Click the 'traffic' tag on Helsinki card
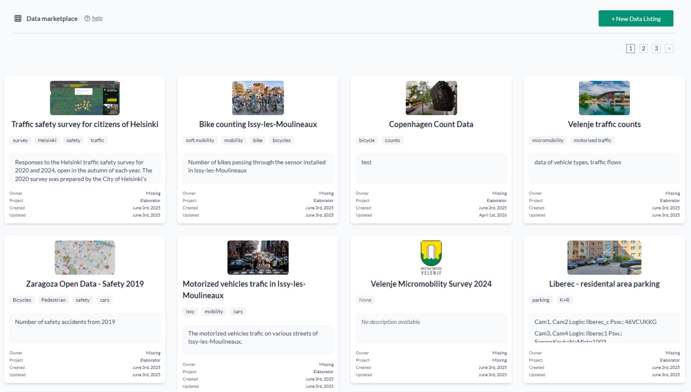This screenshot has width=691, height=392. coord(97,141)
